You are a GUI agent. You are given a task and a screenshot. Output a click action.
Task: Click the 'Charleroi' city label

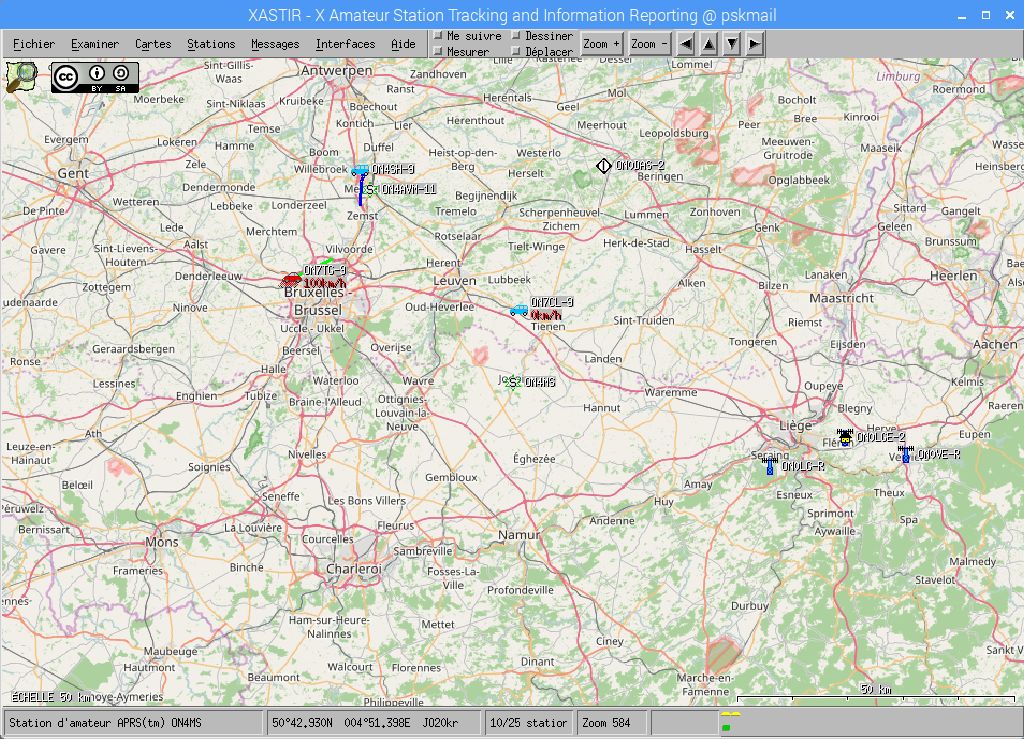(x=353, y=569)
